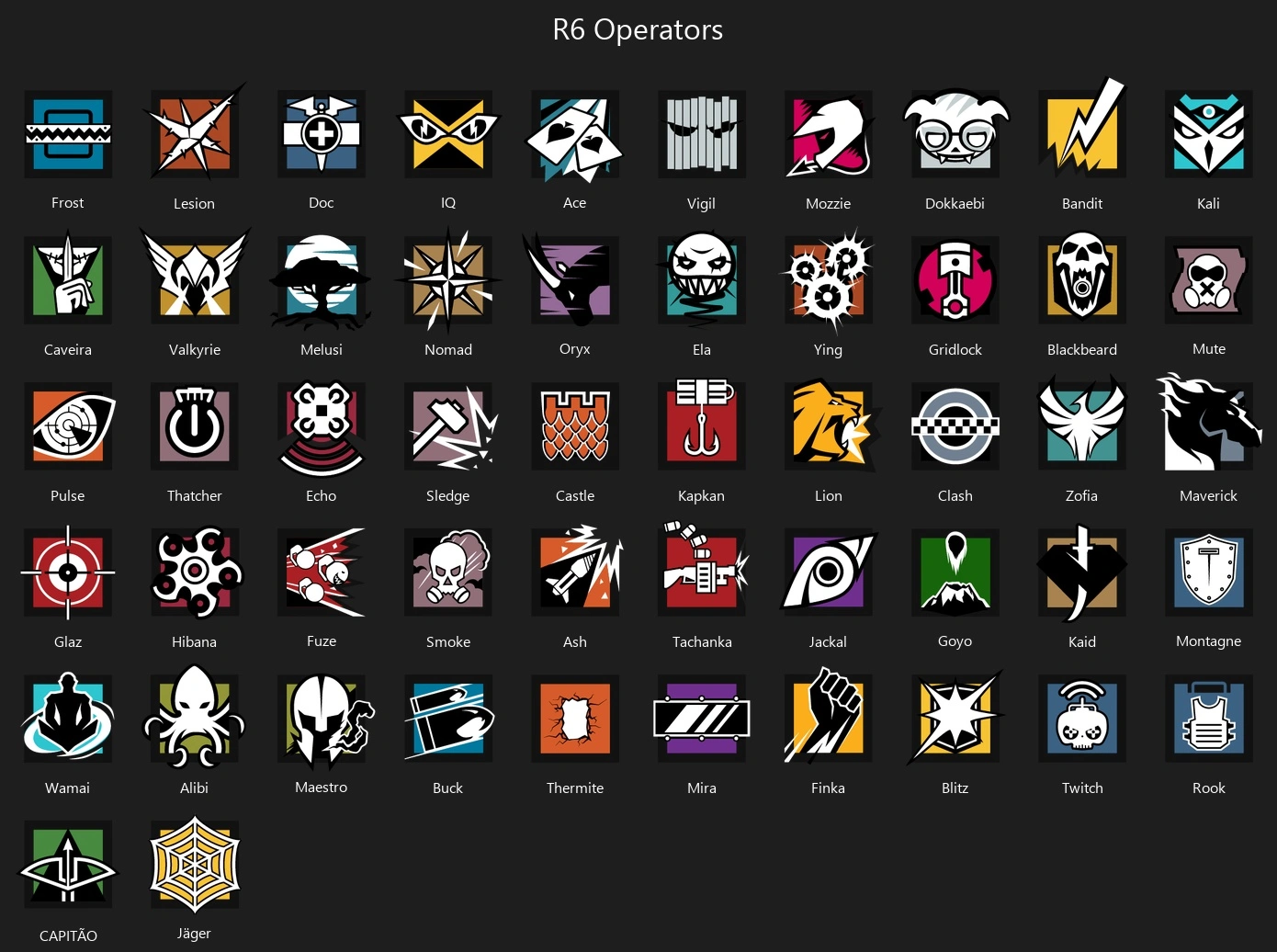
Task: Select Gridlock's piston icon
Action: (955, 280)
